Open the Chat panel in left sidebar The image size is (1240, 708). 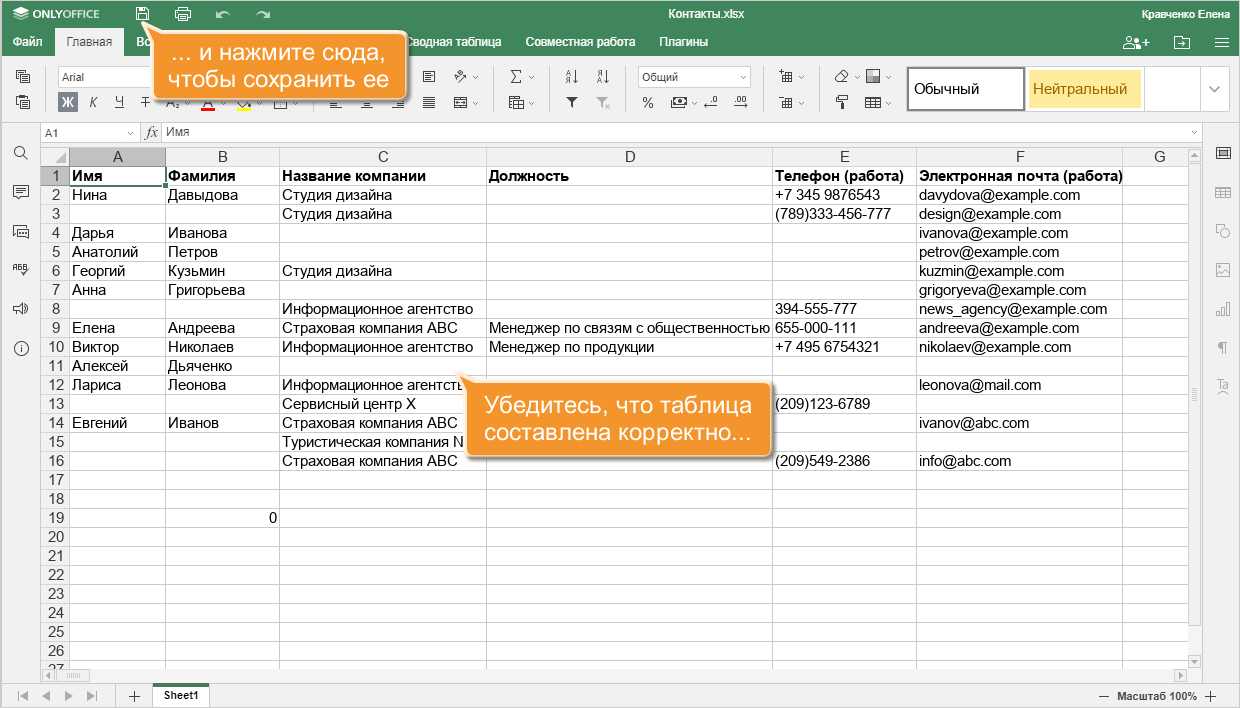point(20,230)
